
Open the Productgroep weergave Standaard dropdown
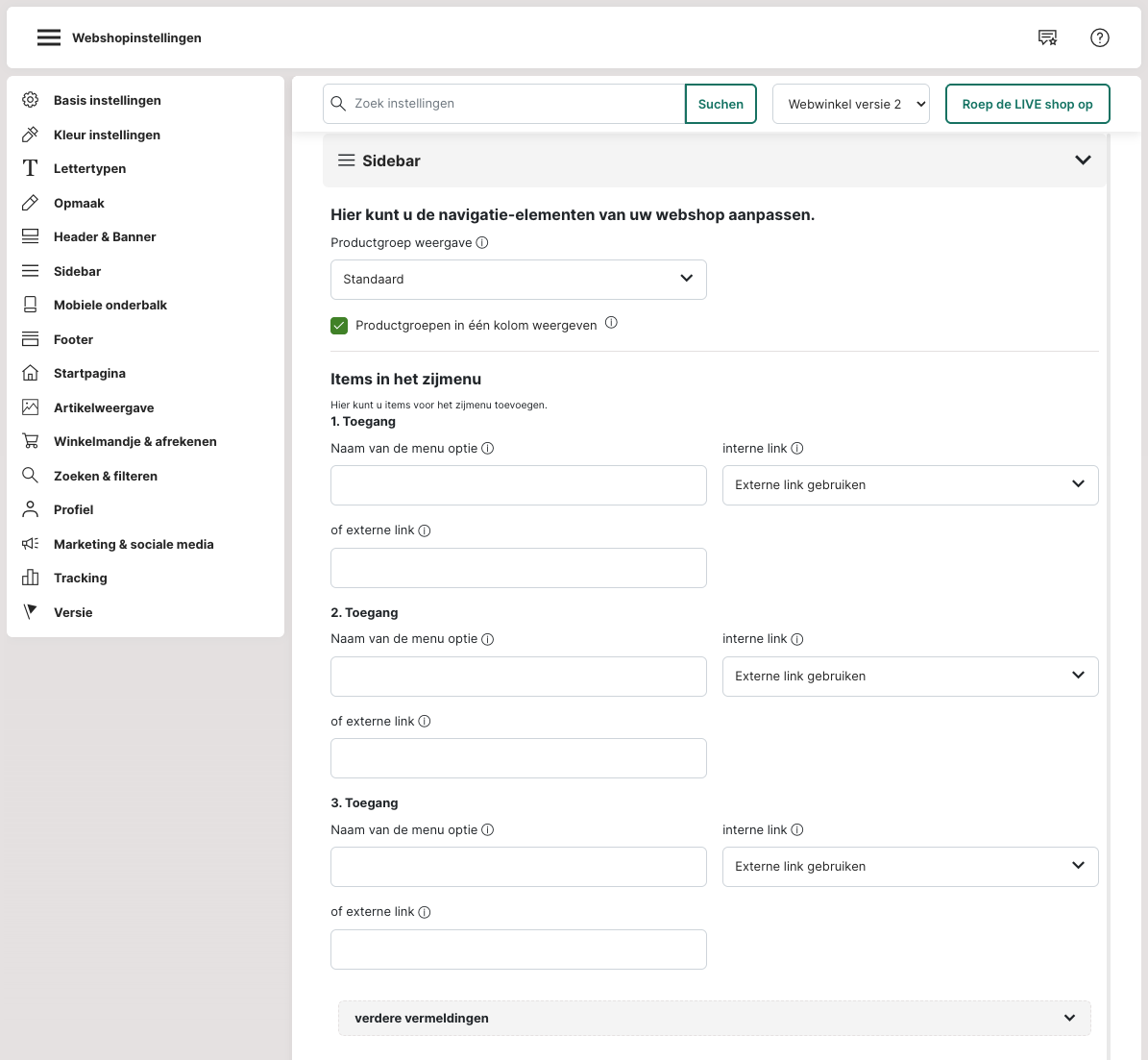[x=518, y=280]
